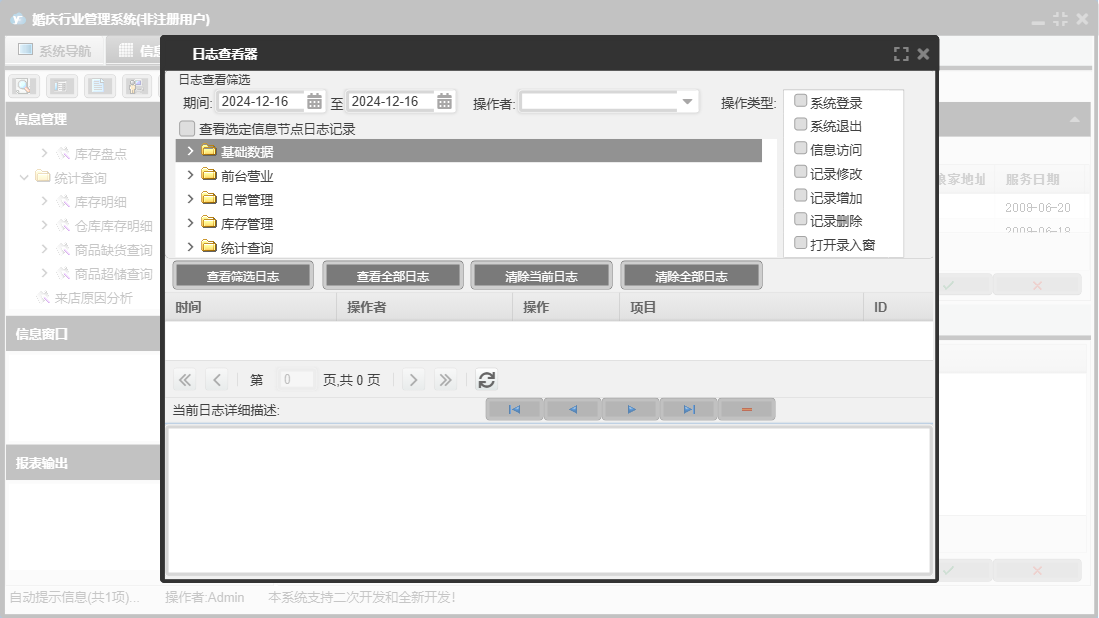The width and height of the screenshot is (1099, 618).
Task: Open the 操作者 dropdown list
Action: (x=688, y=102)
